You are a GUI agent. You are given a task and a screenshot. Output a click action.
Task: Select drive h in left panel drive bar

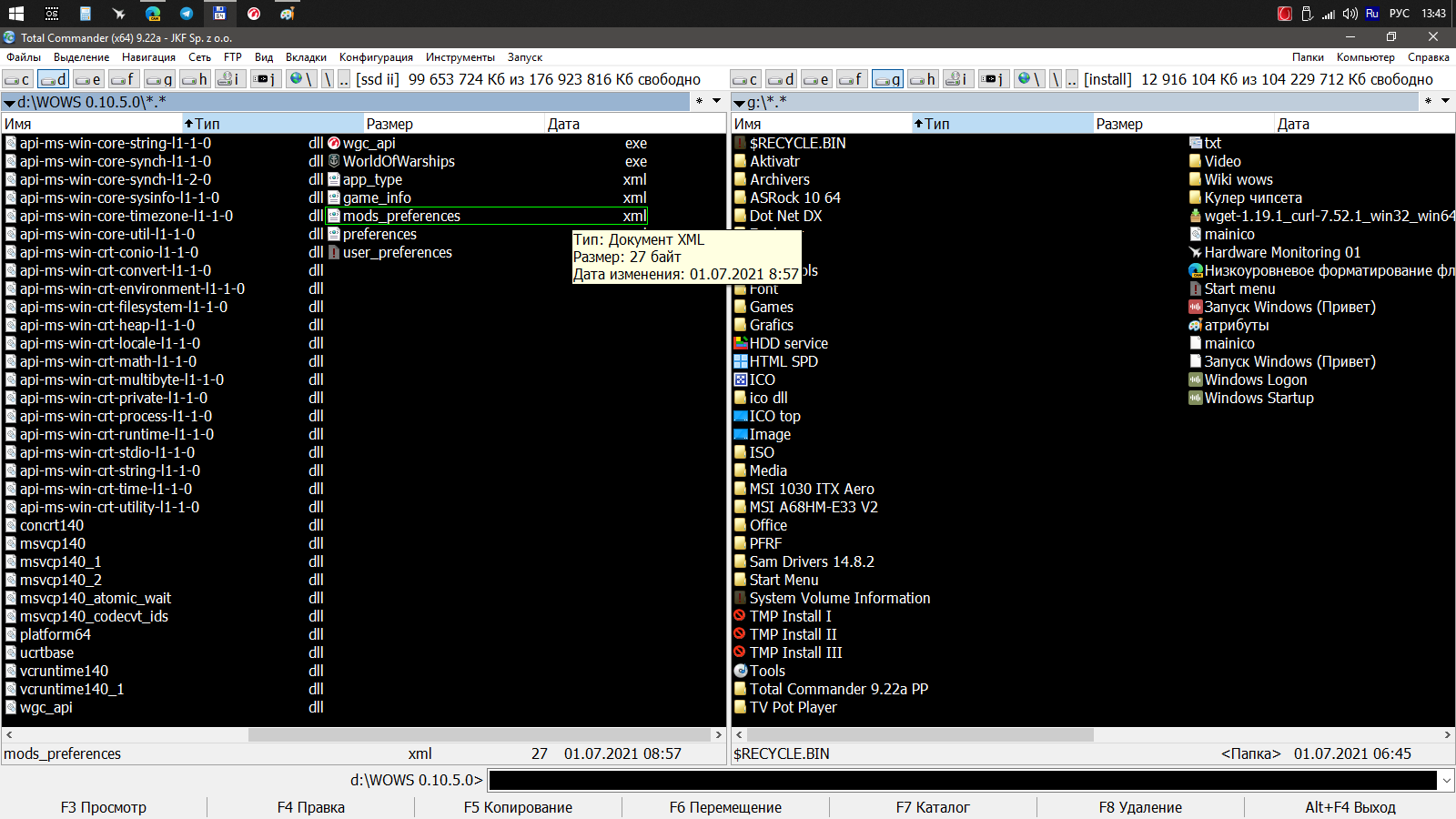[195, 79]
